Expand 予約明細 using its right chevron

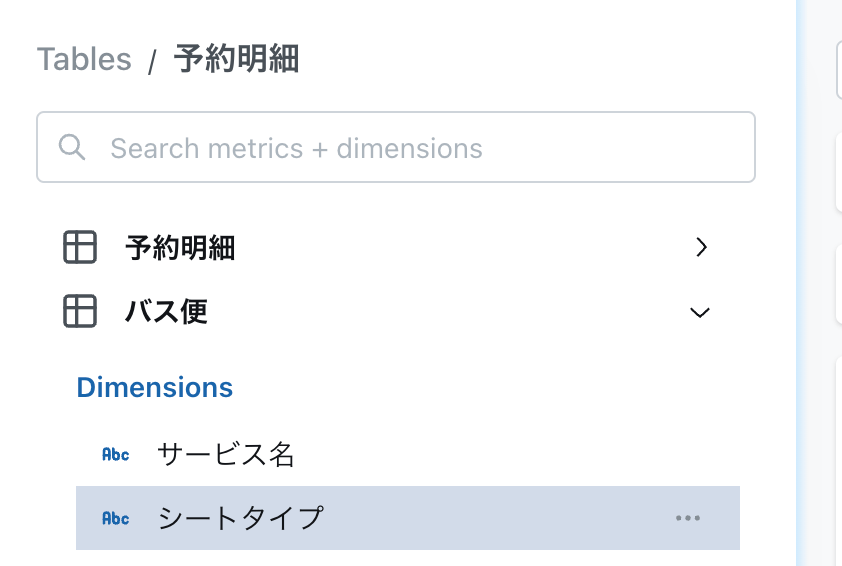pos(701,248)
